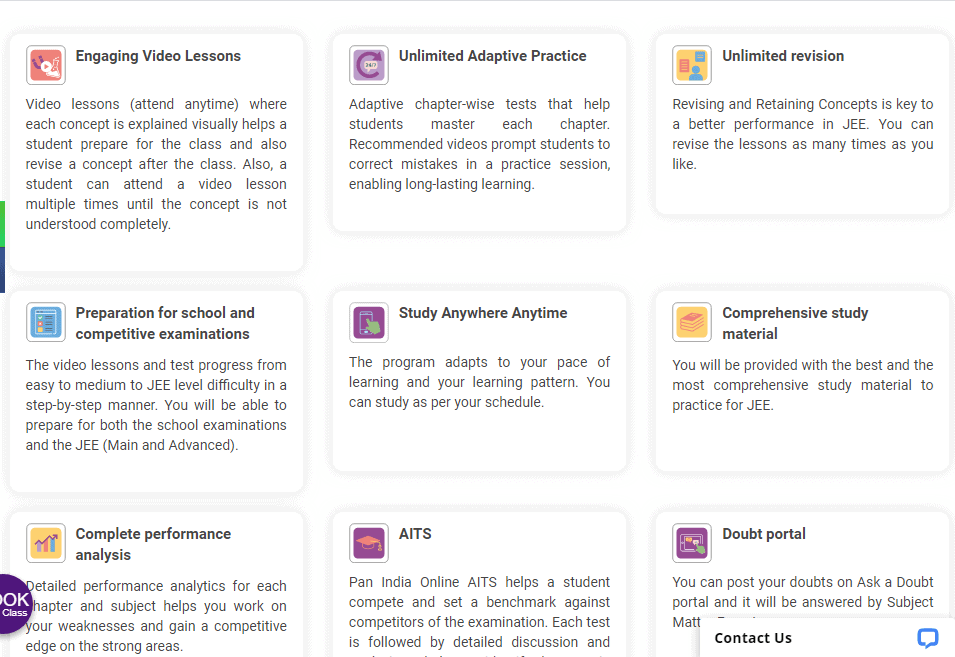This screenshot has width=955, height=657.
Task: Click the AITS graduation cap icon
Action: pos(368,543)
